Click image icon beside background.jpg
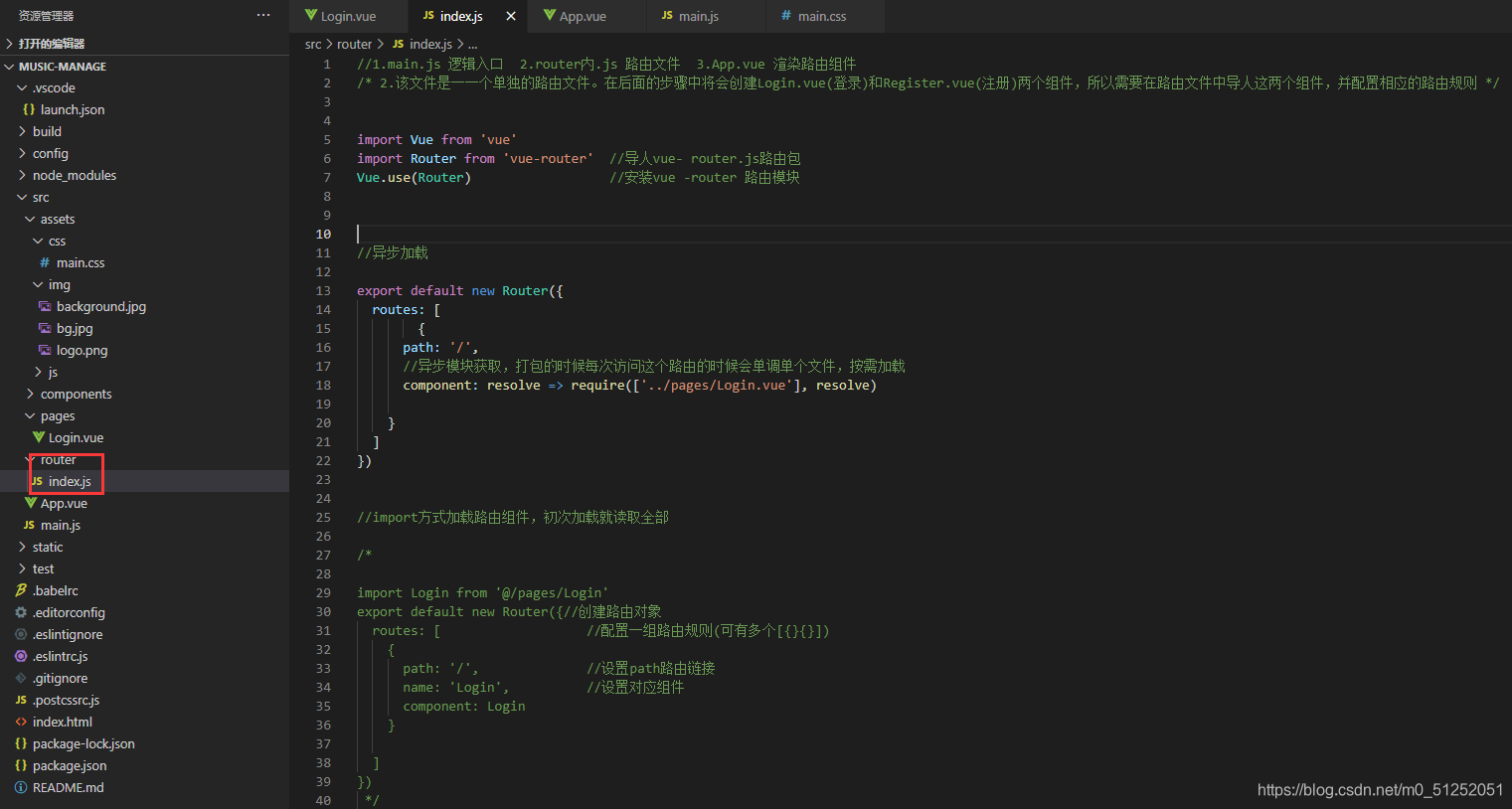The width and height of the screenshot is (1512, 809). [x=45, y=306]
